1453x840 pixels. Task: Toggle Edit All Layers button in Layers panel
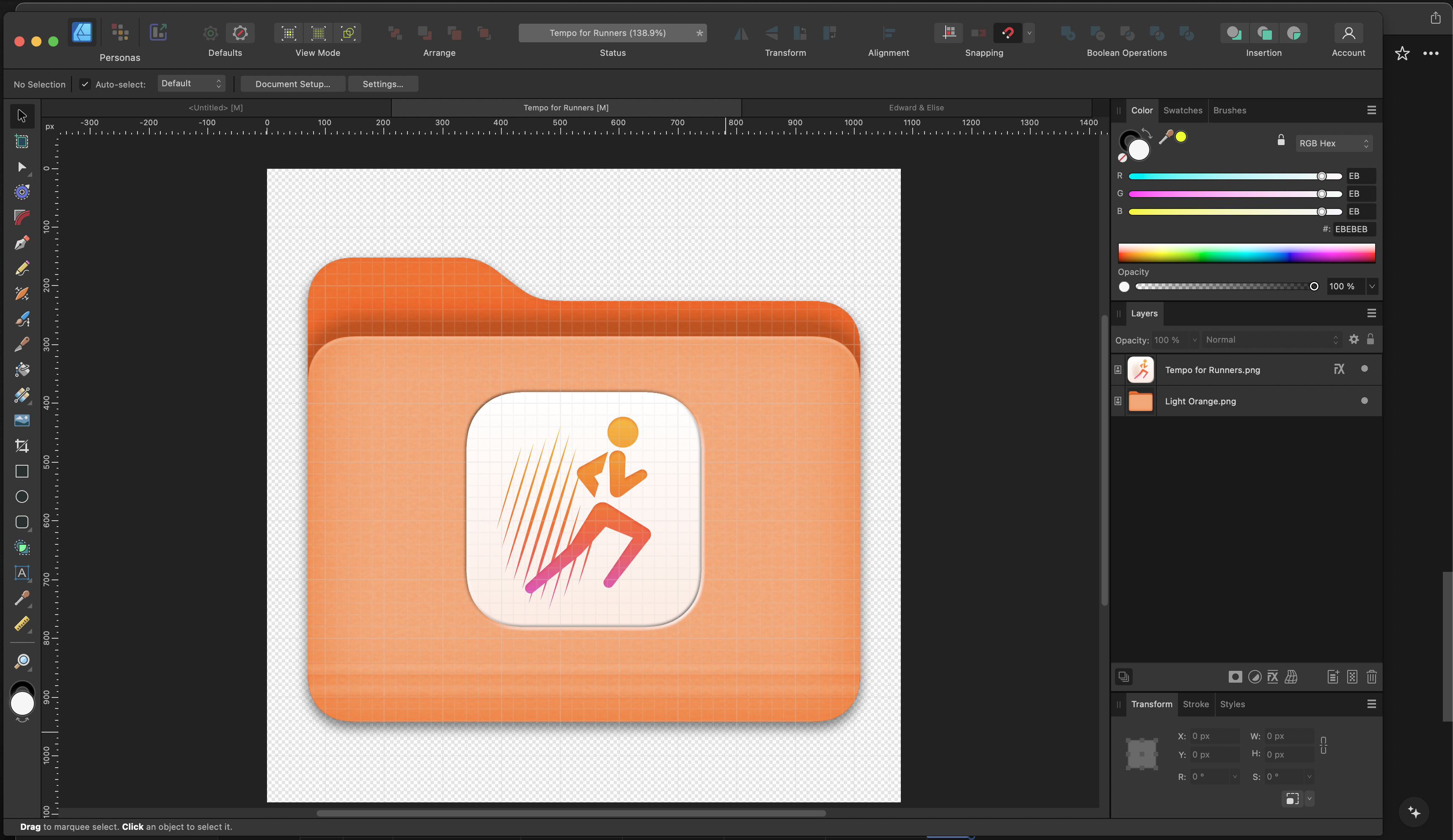[1124, 677]
